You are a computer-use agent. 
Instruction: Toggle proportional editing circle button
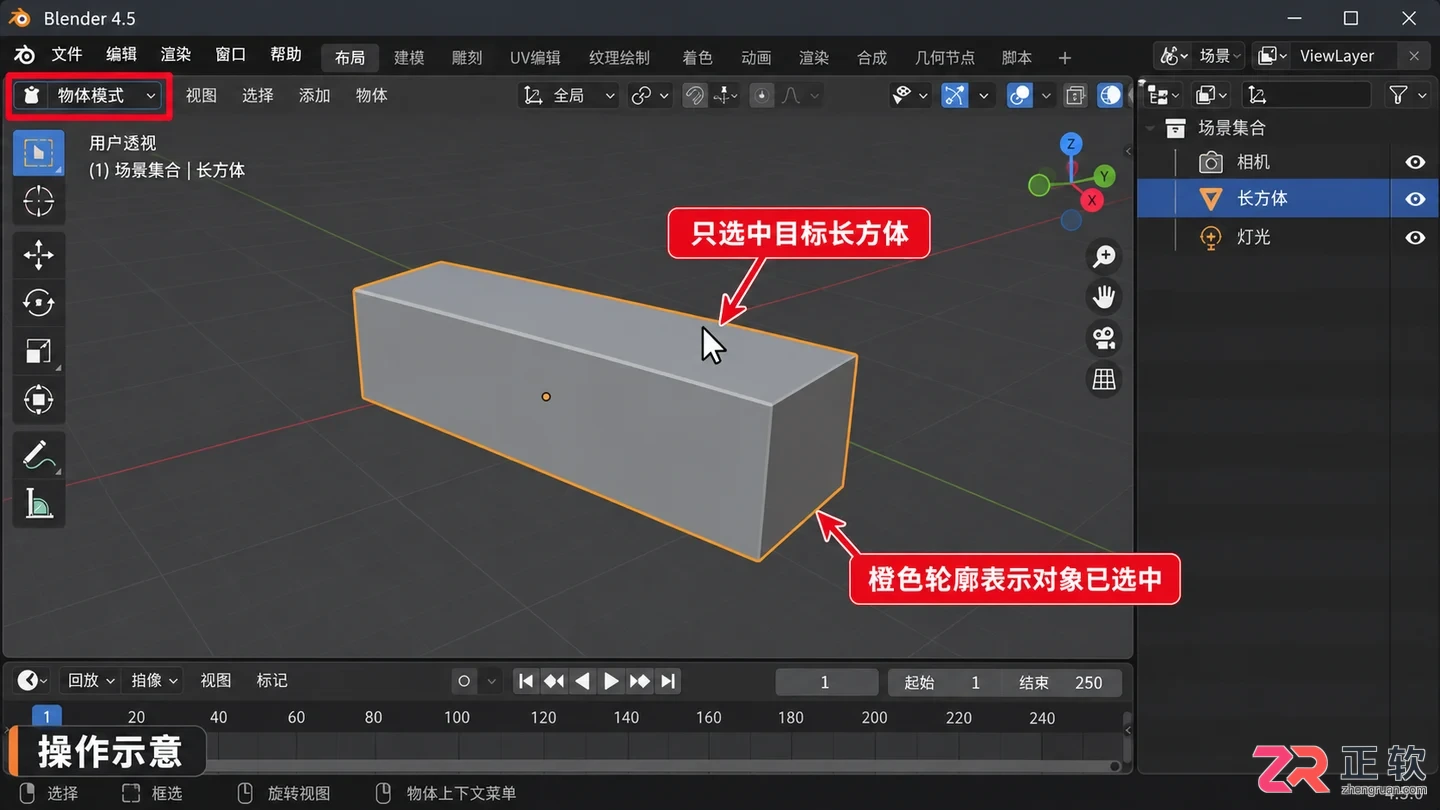pyautogui.click(x=762, y=95)
